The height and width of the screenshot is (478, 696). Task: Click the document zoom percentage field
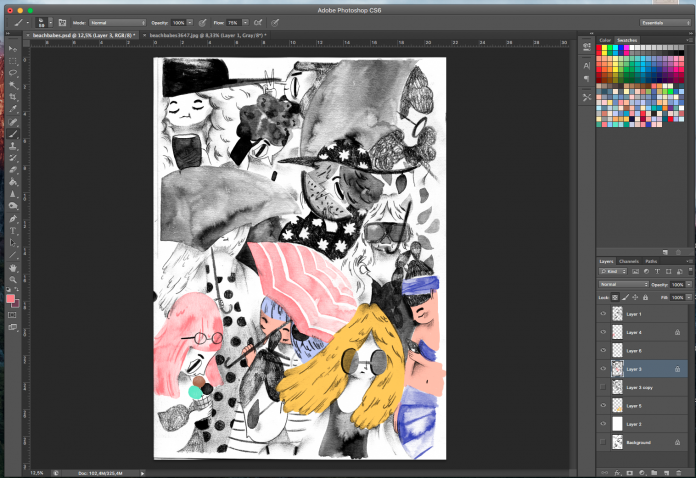pos(37,473)
